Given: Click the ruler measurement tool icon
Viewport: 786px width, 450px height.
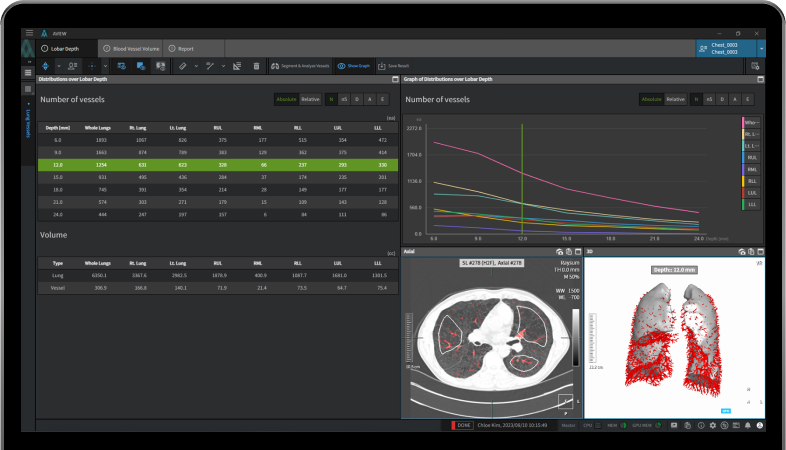Looking at the screenshot, I should point(182,66).
